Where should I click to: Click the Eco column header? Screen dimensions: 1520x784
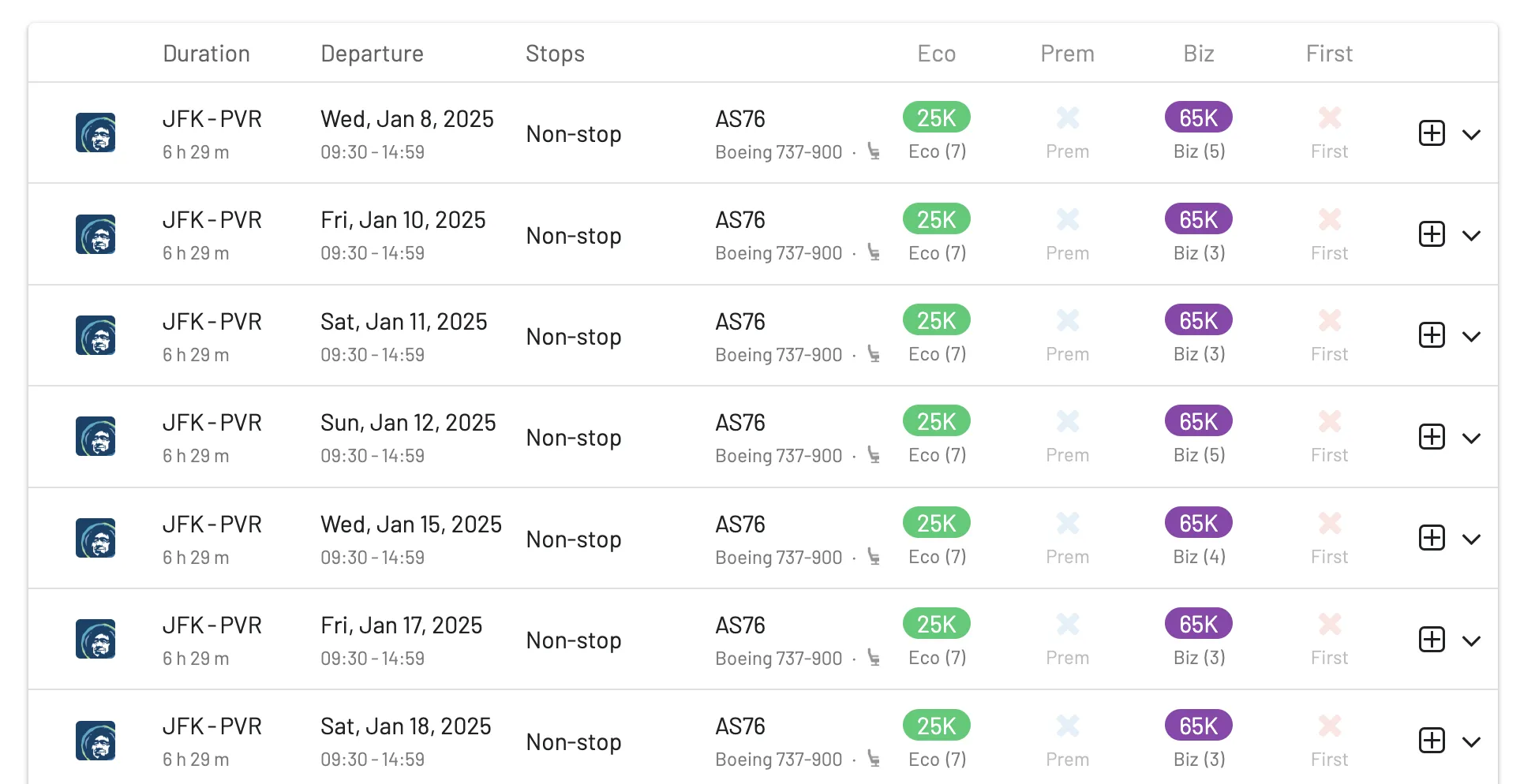(x=936, y=54)
